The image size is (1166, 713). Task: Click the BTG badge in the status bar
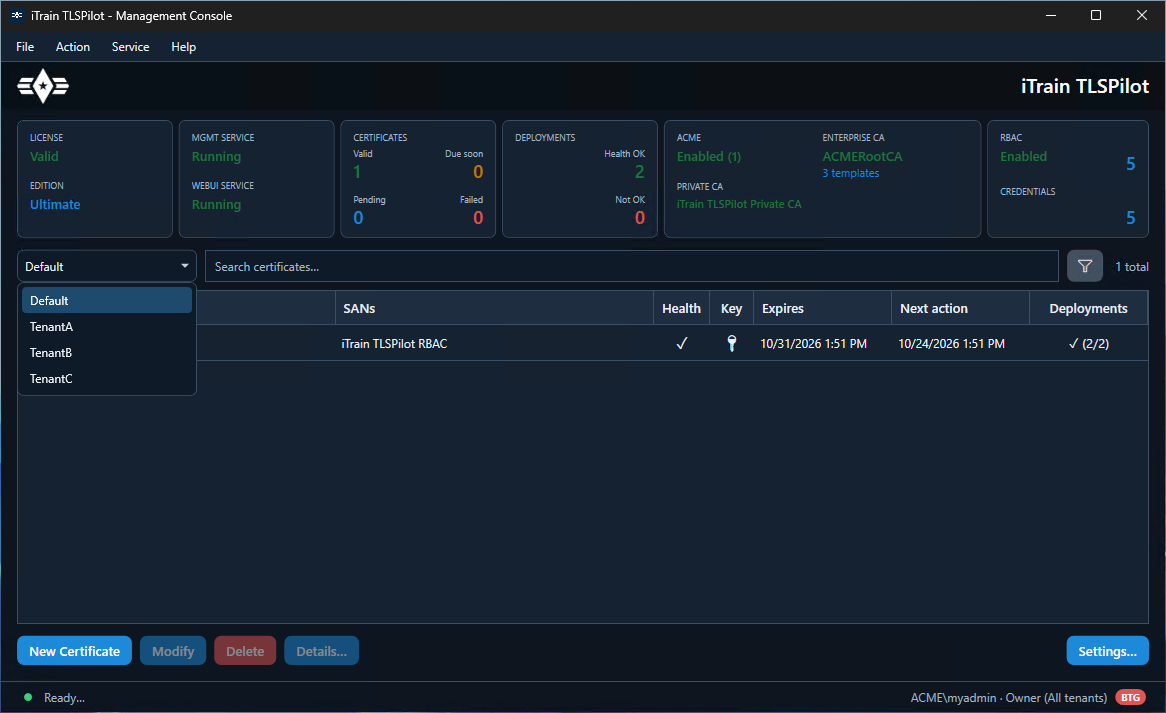pos(1130,697)
